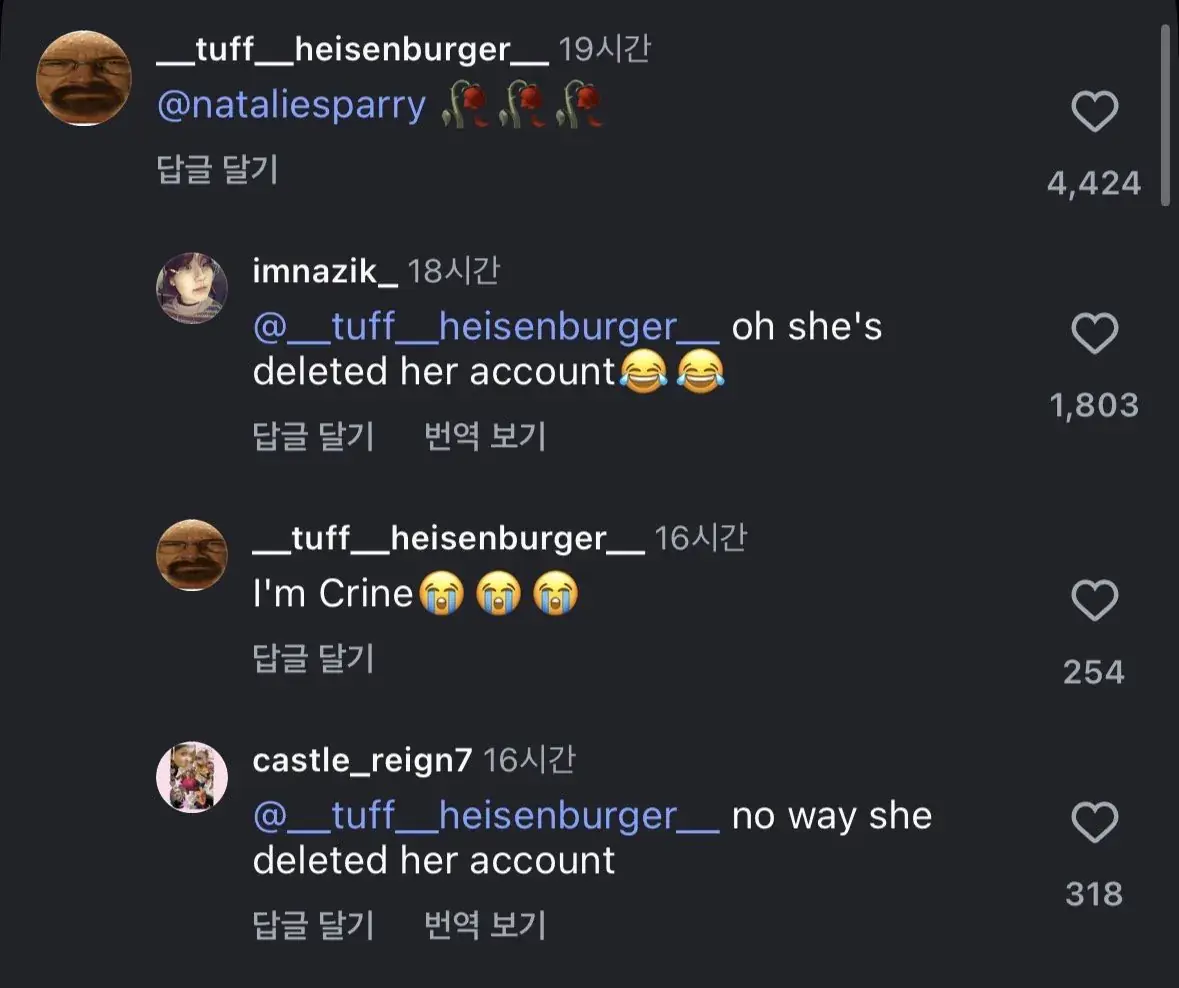This screenshot has height=988, width=1179.
Task: Open castle_reign7 username link
Action: tap(362, 760)
